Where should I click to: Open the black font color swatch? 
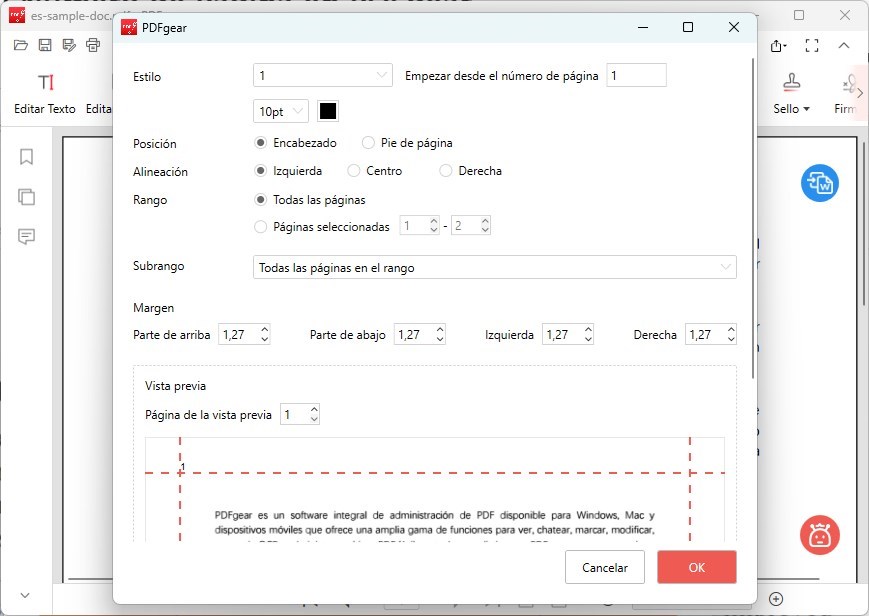tap(328, 111)
